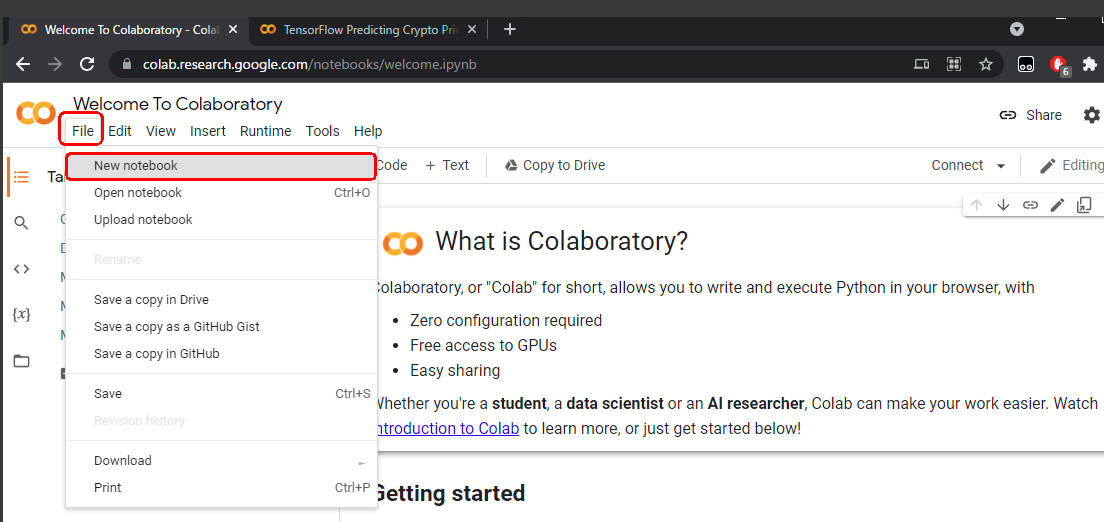Click the red extension icon with badge 6
The width and height of the screenshot is (1104, 522).
1060,65
